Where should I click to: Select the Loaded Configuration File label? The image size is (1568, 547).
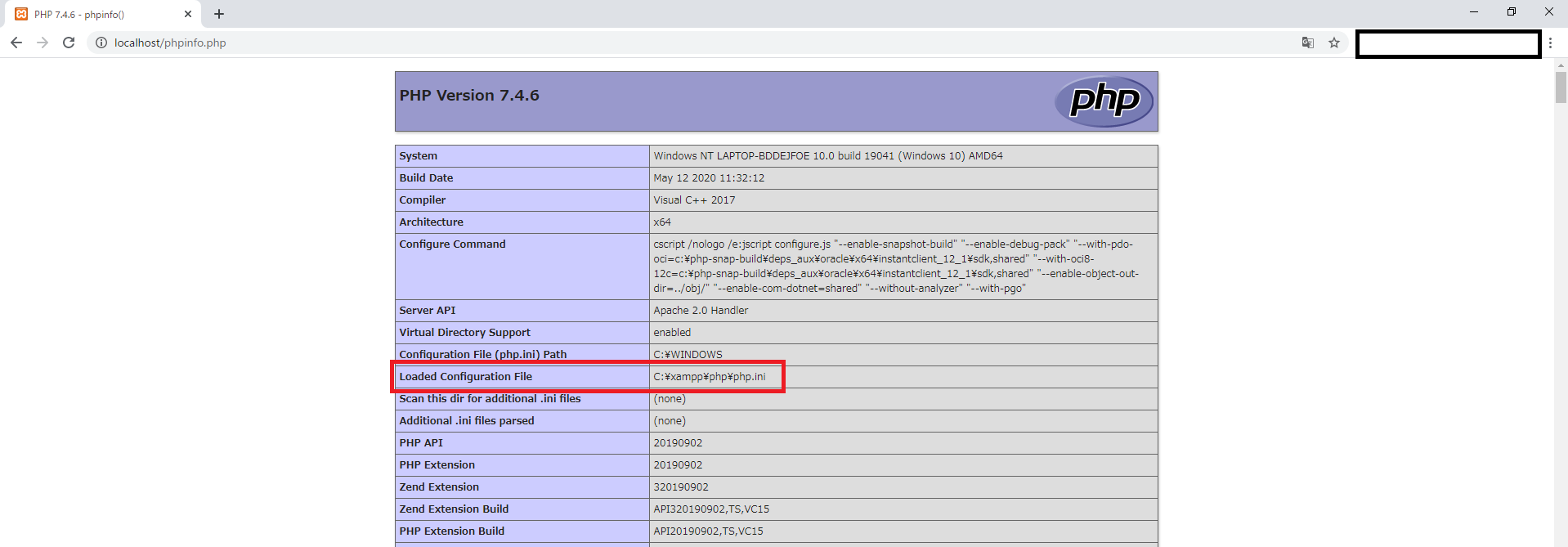click(x=466, y=377)
